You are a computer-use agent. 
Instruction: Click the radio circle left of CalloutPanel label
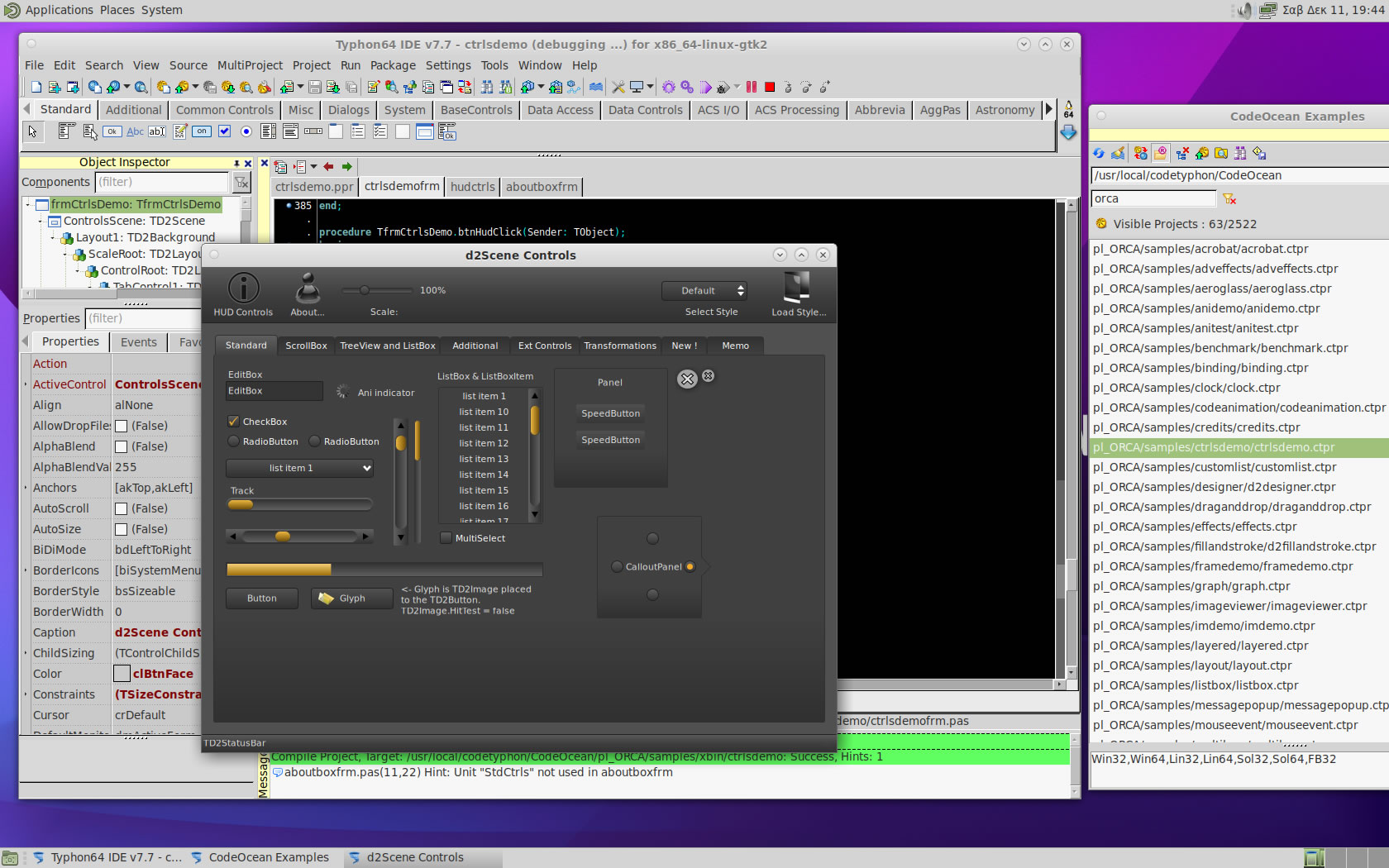point(617,566)
